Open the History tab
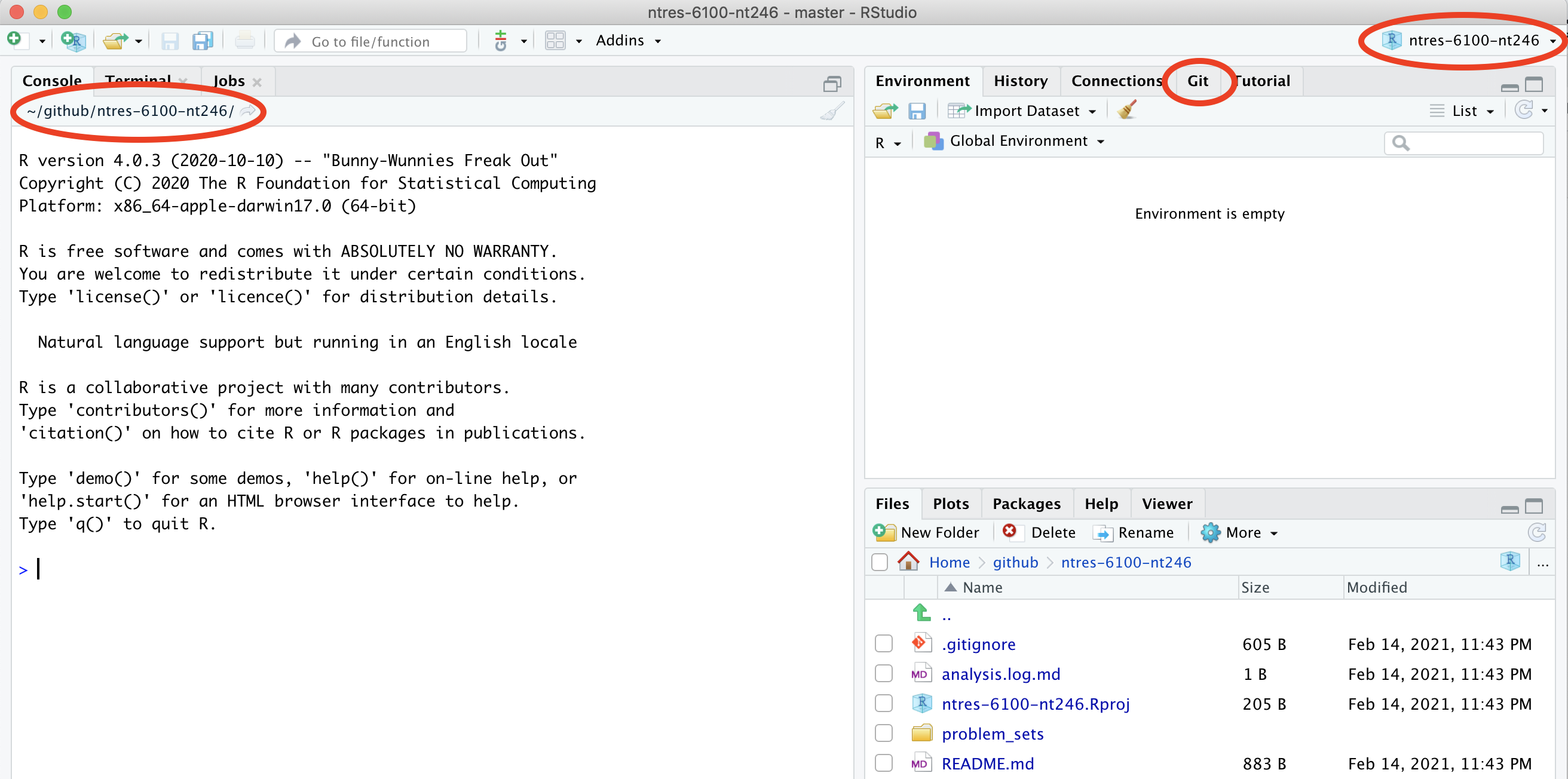 (x=1021, y=81)
